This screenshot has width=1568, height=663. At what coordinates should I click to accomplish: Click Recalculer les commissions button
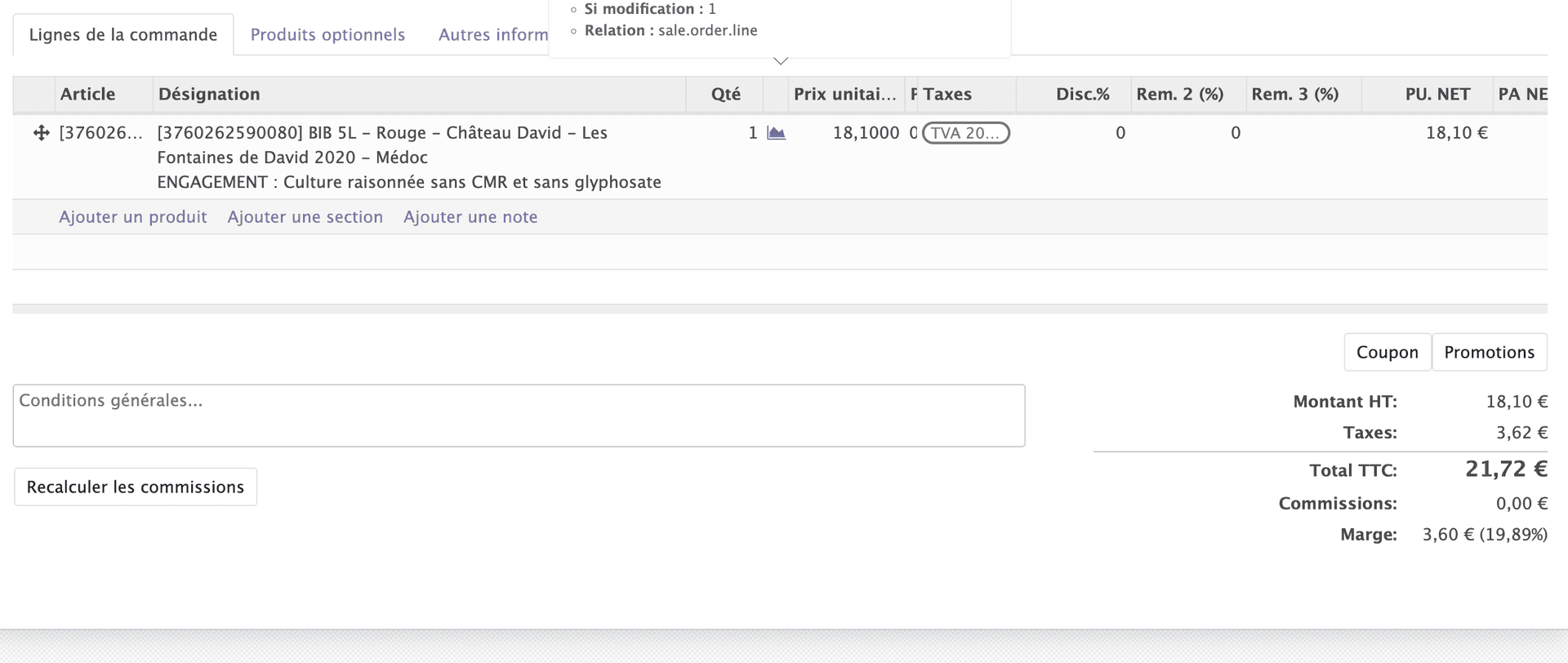click(x=136, y=487)
